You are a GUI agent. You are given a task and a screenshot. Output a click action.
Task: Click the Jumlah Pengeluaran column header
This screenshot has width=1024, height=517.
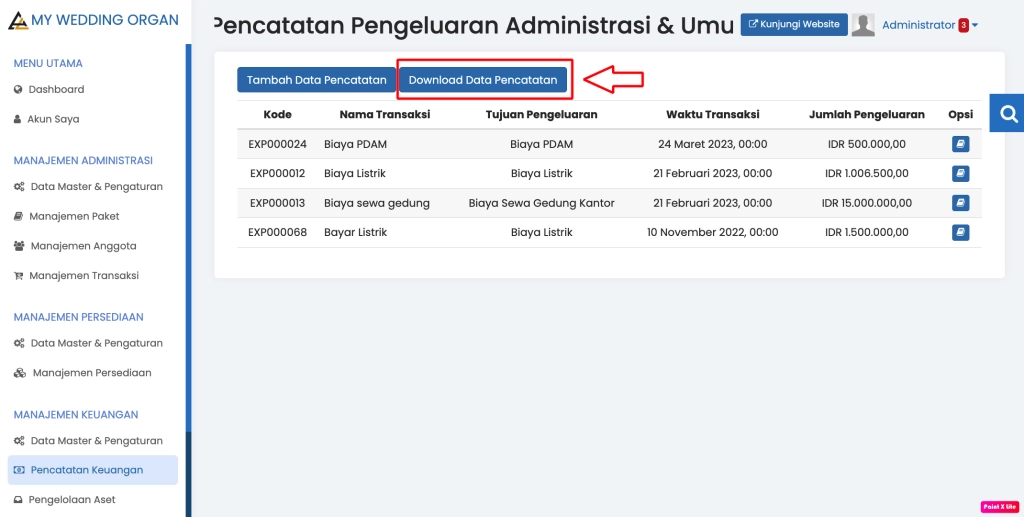[x=867, y=114]
